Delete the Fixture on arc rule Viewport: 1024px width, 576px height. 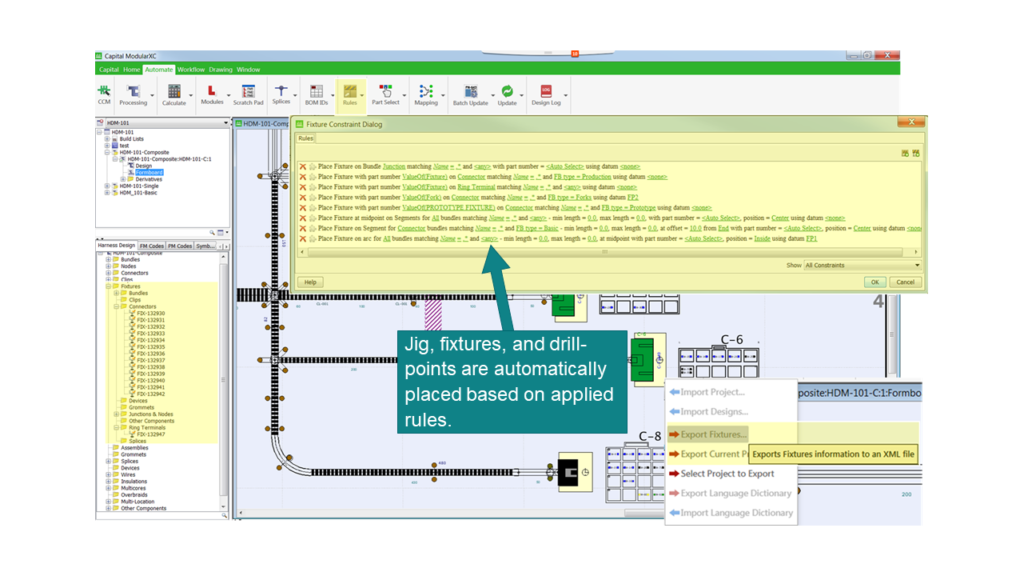click(x=303, y=239)
